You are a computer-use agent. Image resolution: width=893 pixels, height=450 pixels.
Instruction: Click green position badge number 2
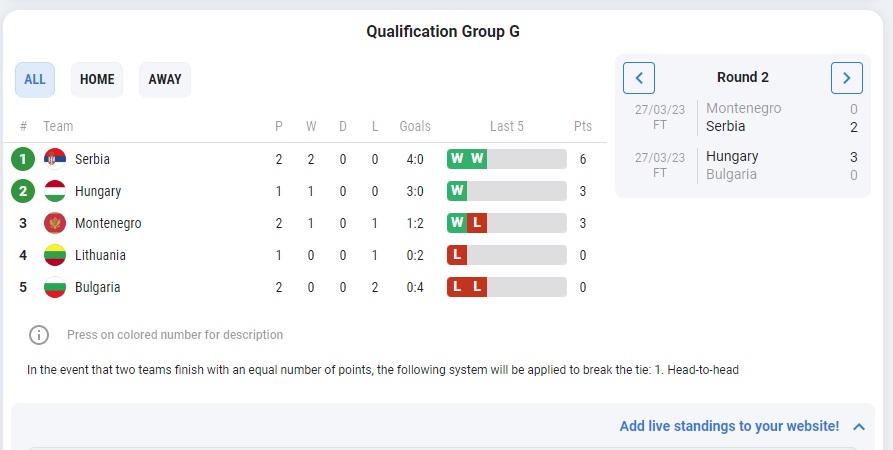[x=23, y=191]
